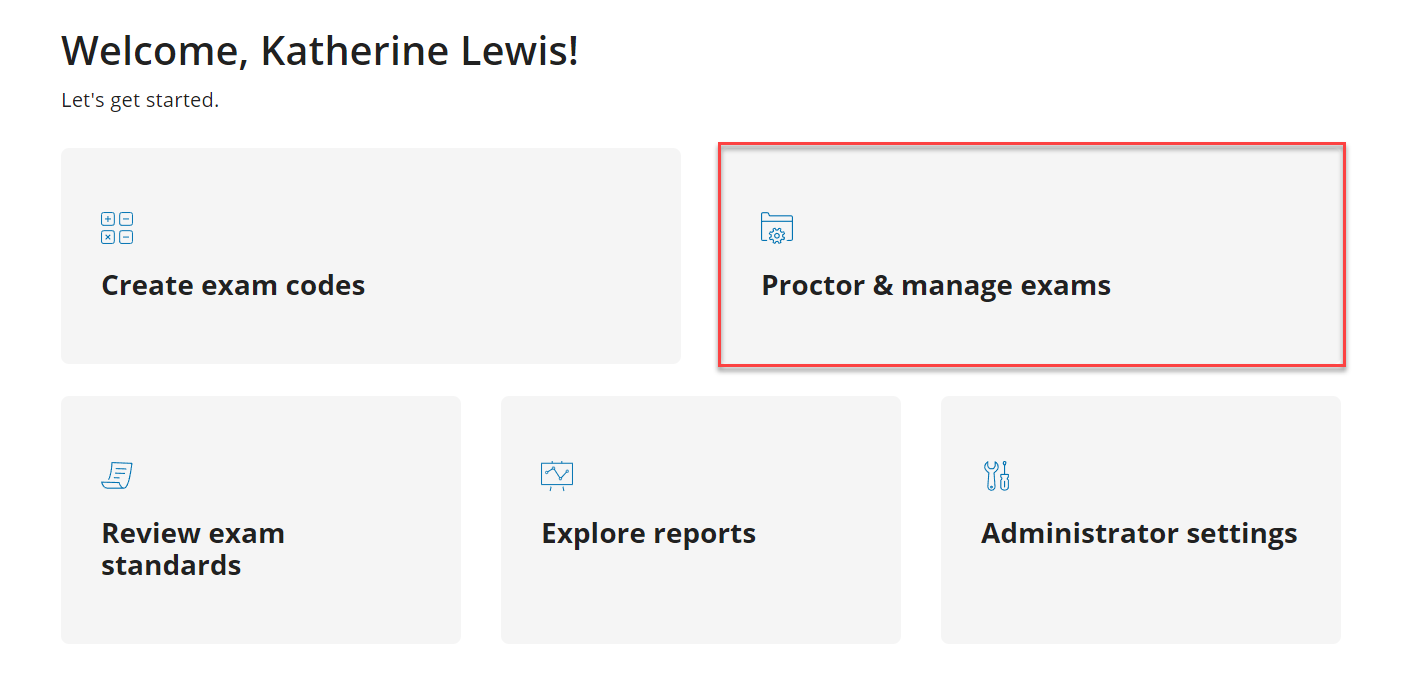The height and width of the screenshot is (678, 1418).
Task: Click the chart presentation icon on Explore reports
Action: click(557, 475)
